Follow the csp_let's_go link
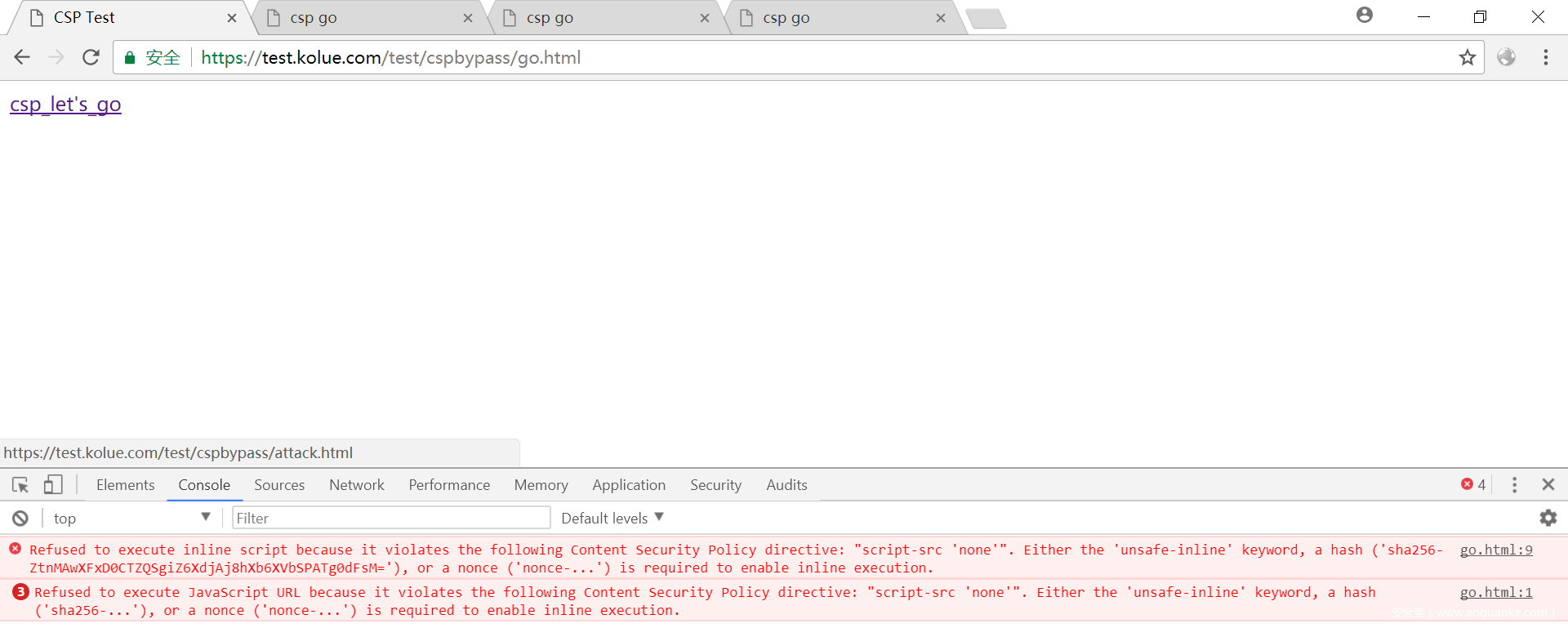This screenshot has width=1568, height=628. 65,105
